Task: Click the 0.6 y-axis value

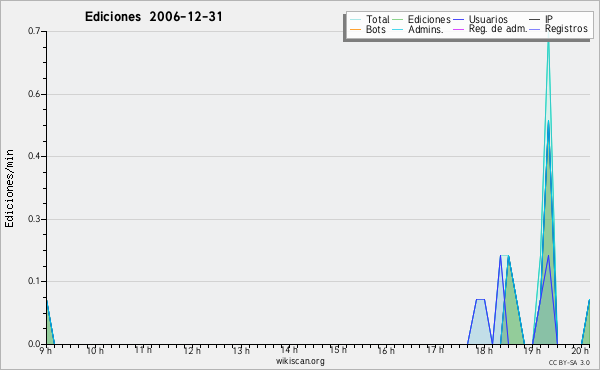Action: point(34,94)
